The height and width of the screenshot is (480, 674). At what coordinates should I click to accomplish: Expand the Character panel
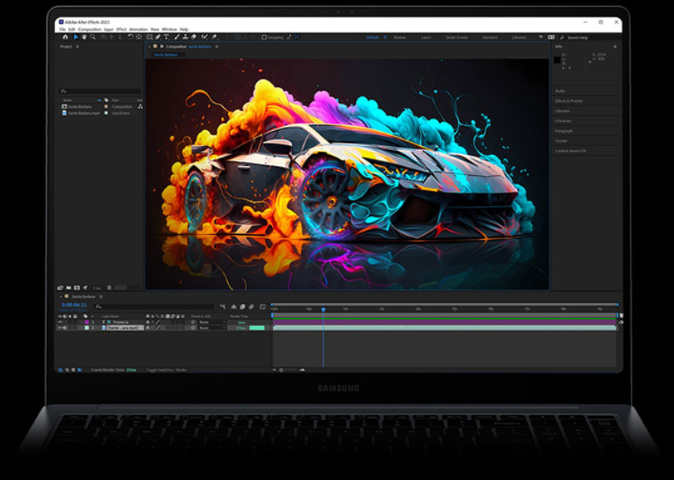coord(563,121)
